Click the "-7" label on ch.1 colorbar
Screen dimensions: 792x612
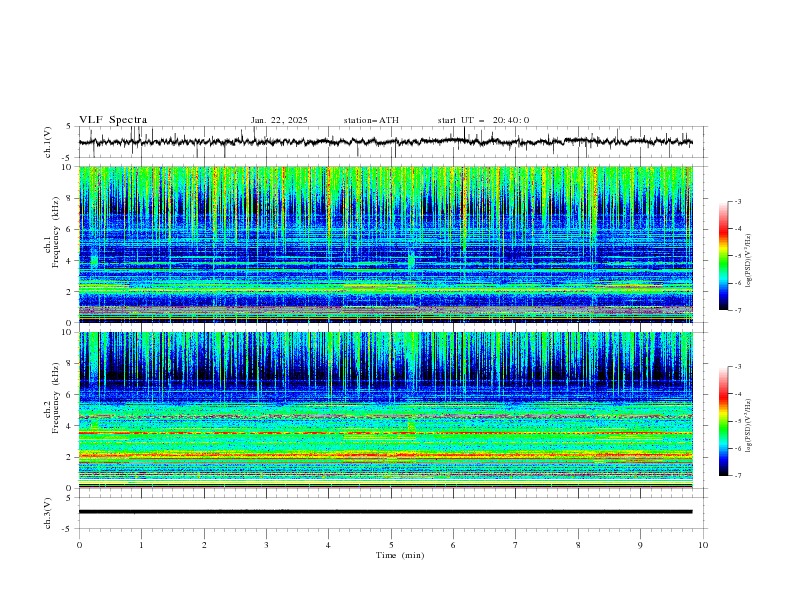[737, 310]
